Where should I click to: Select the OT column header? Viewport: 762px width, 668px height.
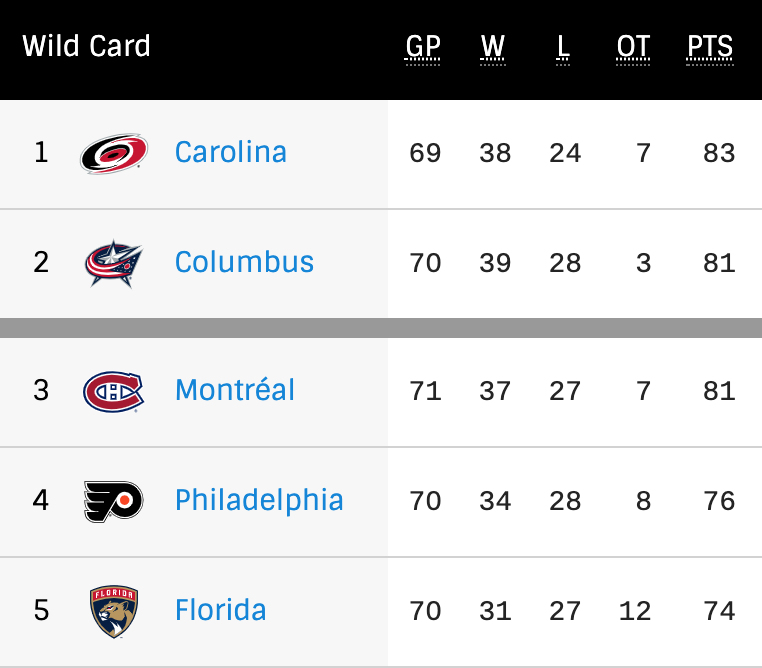pos(633,47)
